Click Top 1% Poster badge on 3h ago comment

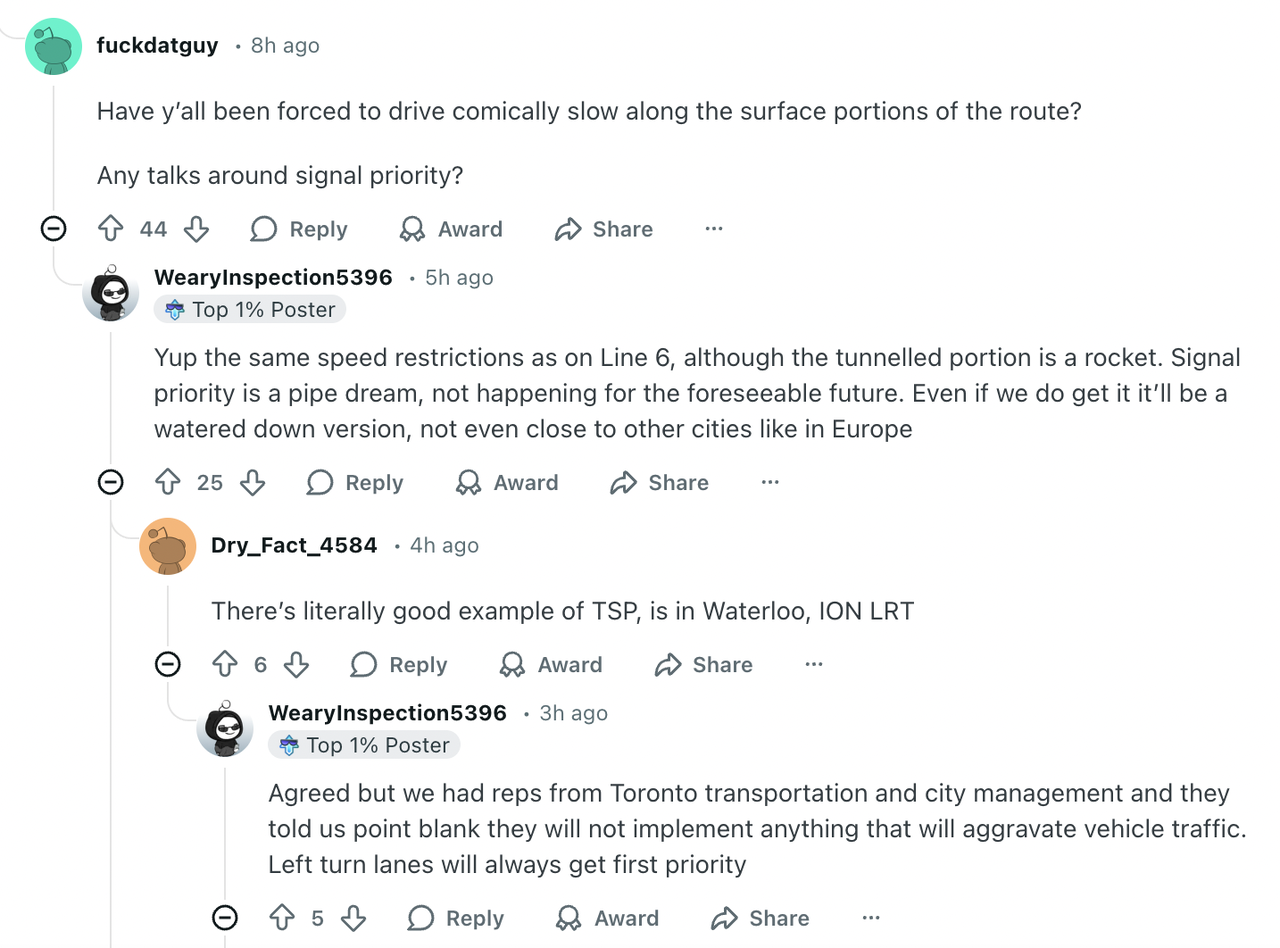364,745
